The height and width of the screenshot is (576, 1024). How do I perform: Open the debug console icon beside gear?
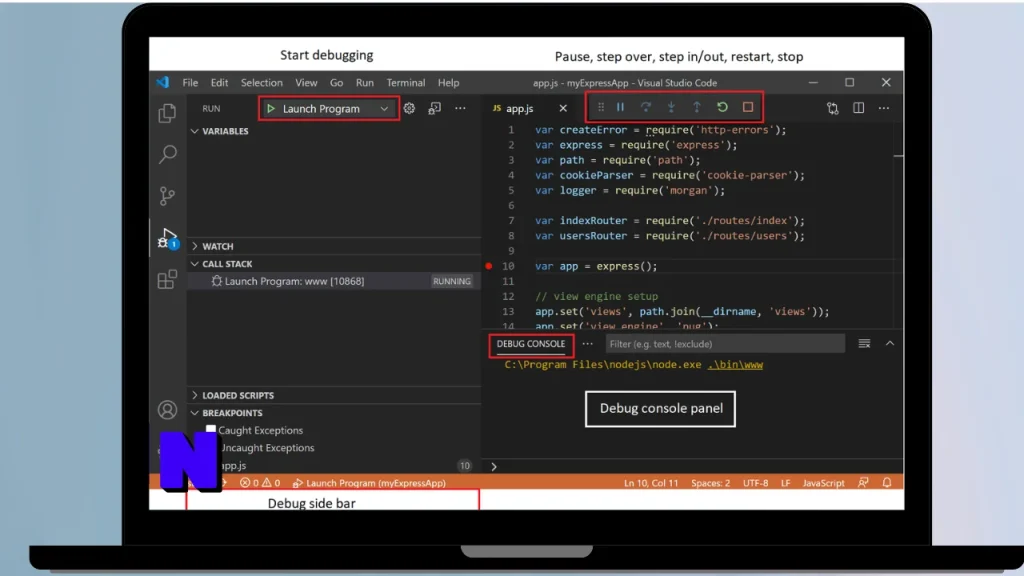pyautogui.click(x=434, y=108)
